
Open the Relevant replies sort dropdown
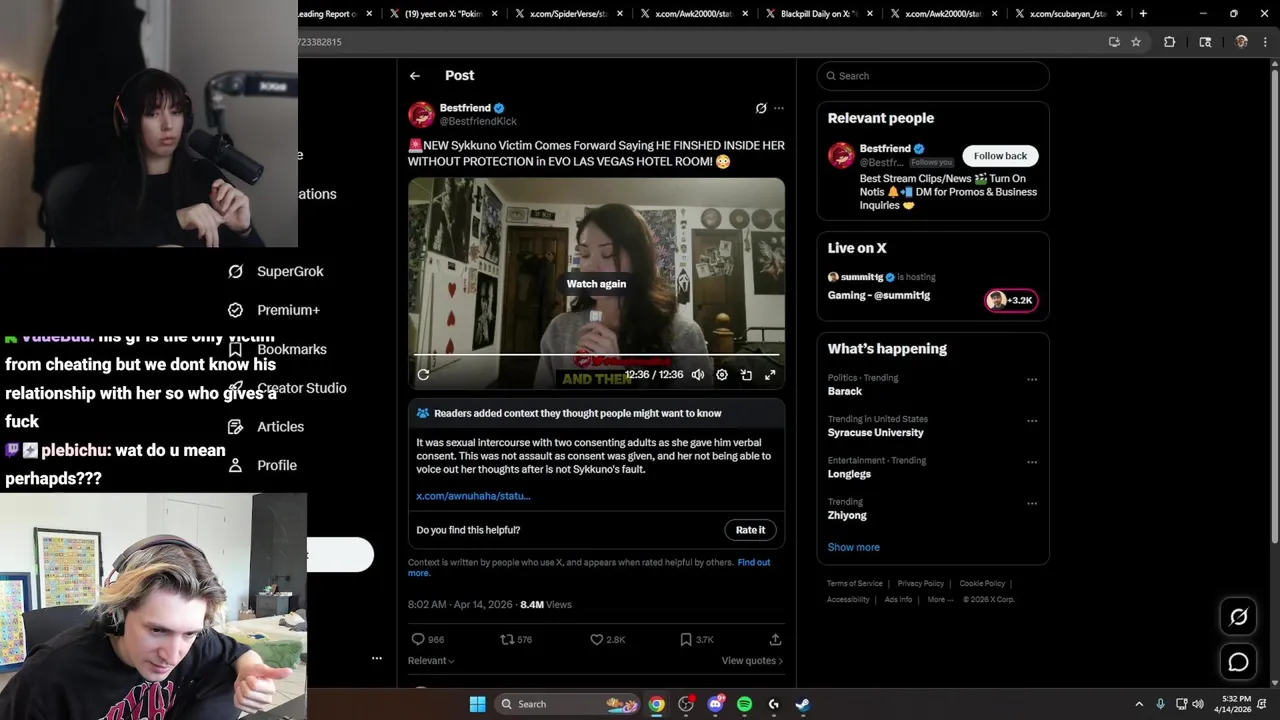coord(431,660)
